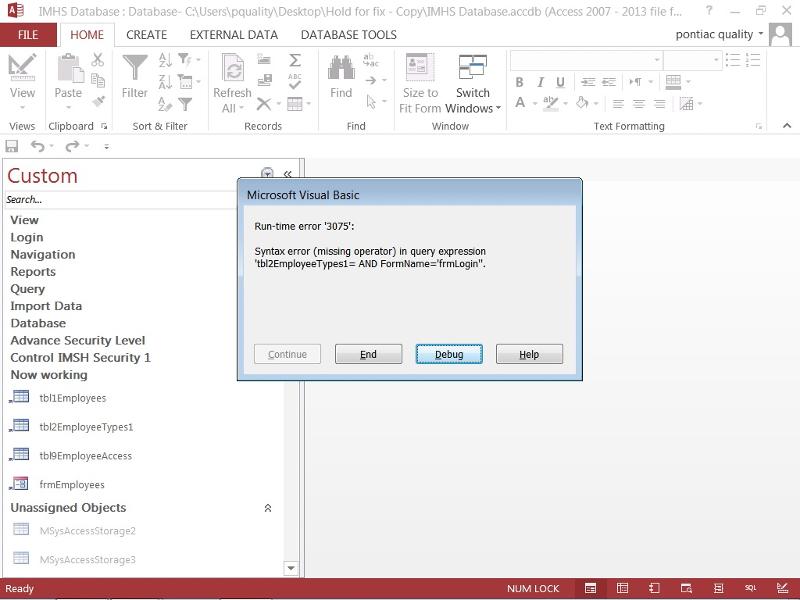The image size is (800, 600).
Task: Toggle Bold formatting
Action: pos(519,82)
